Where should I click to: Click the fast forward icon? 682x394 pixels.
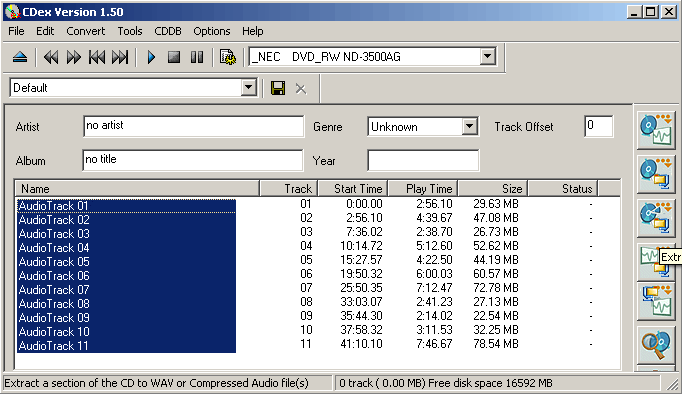(x=73, y=57)
